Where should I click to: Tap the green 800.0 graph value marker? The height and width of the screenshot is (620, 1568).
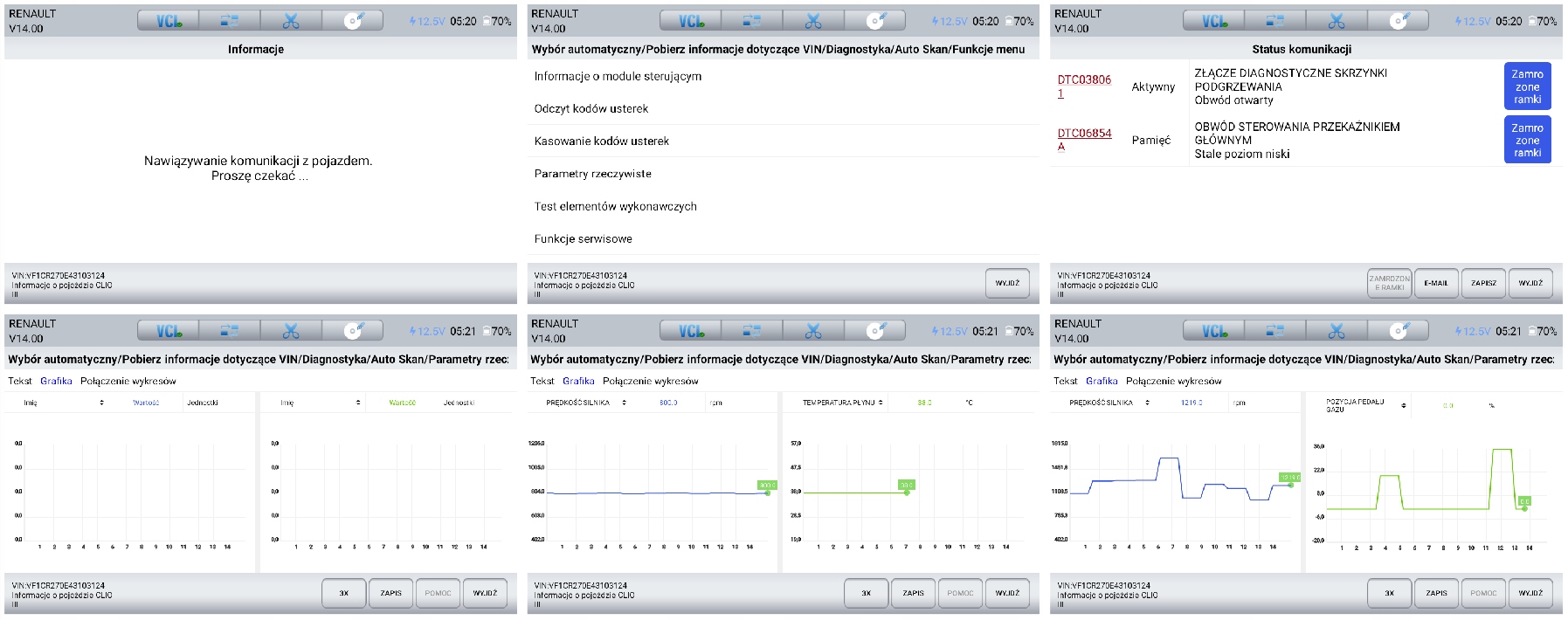(766, 486)
